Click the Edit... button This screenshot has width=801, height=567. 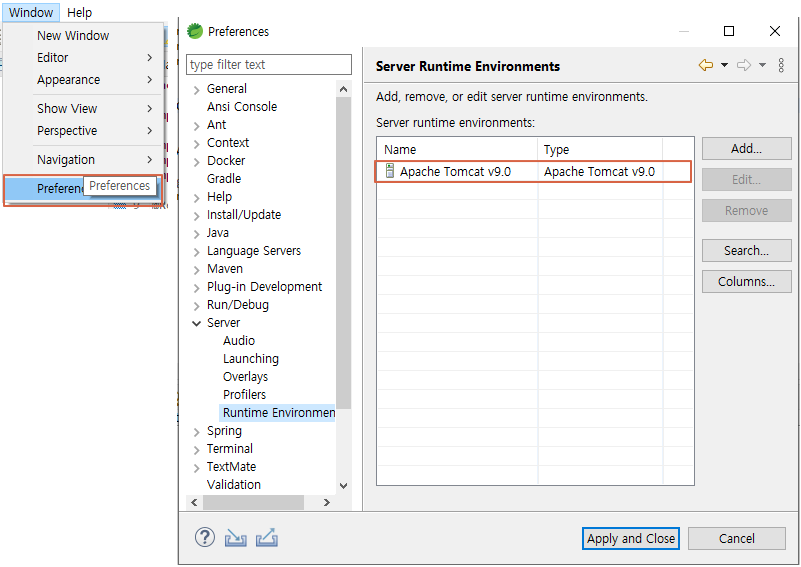point(746,179)
